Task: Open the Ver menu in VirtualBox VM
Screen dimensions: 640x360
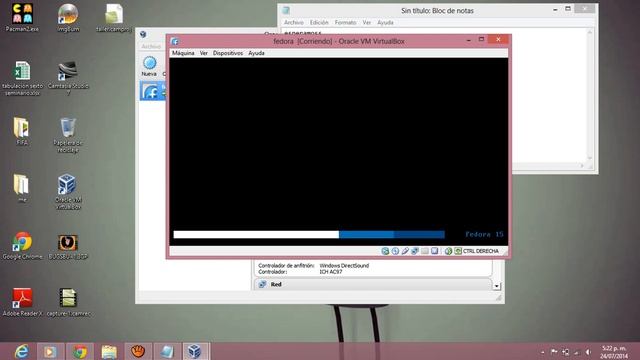Action: point(204,53)
